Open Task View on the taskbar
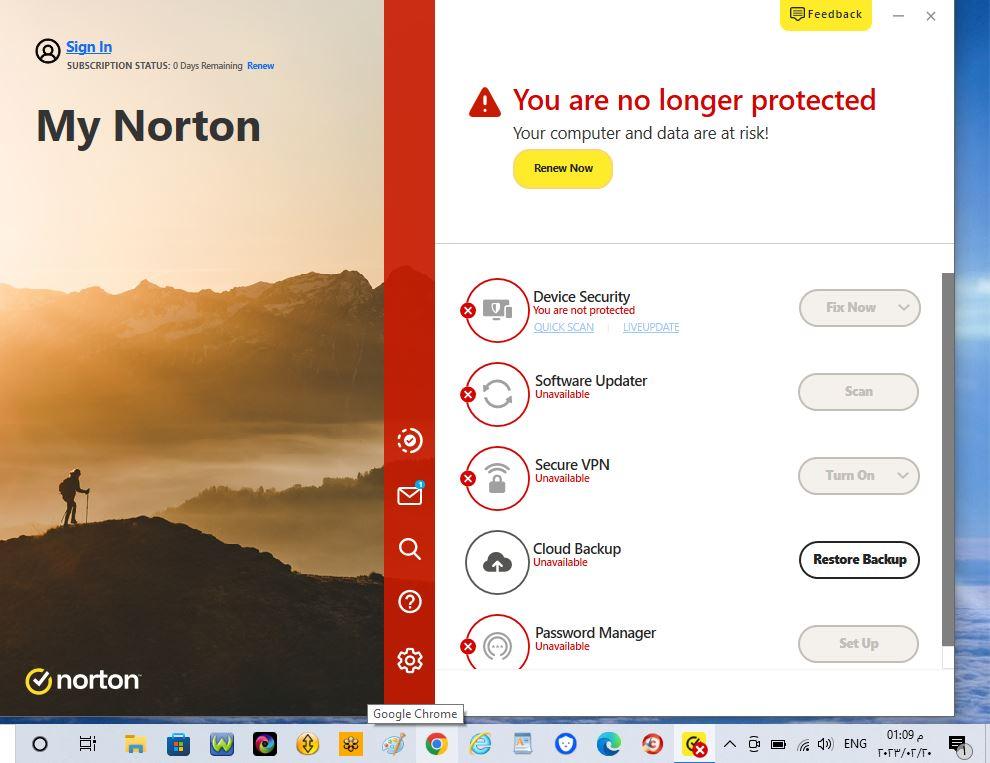990x763 pixels. pos(87,744)
